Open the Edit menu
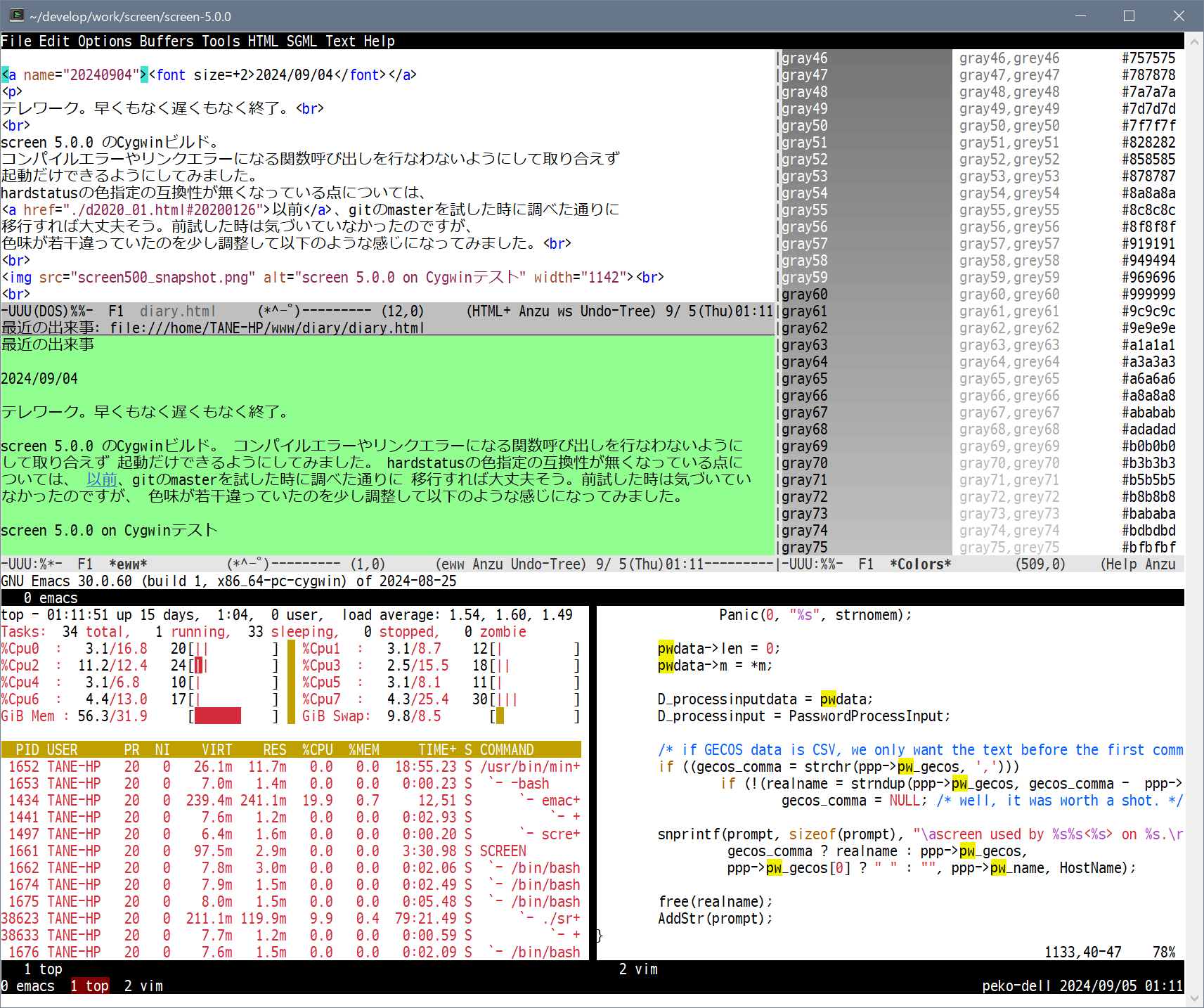This screenshot has height=1008, width=1204. 54,41
